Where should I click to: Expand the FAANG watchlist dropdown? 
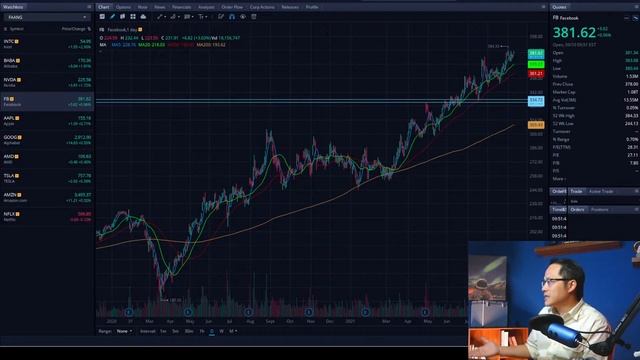[47, 17]
